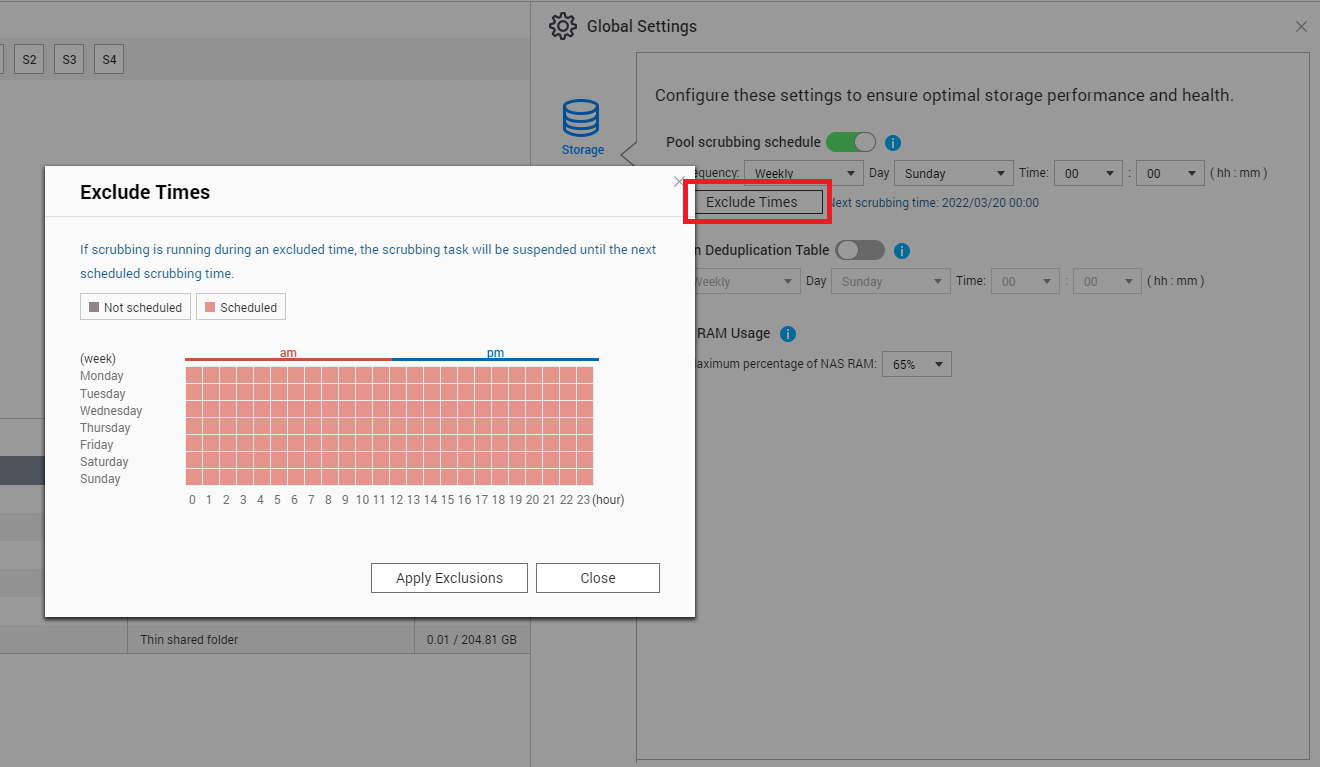Click the Storage database icon

[x=581, y=118]
